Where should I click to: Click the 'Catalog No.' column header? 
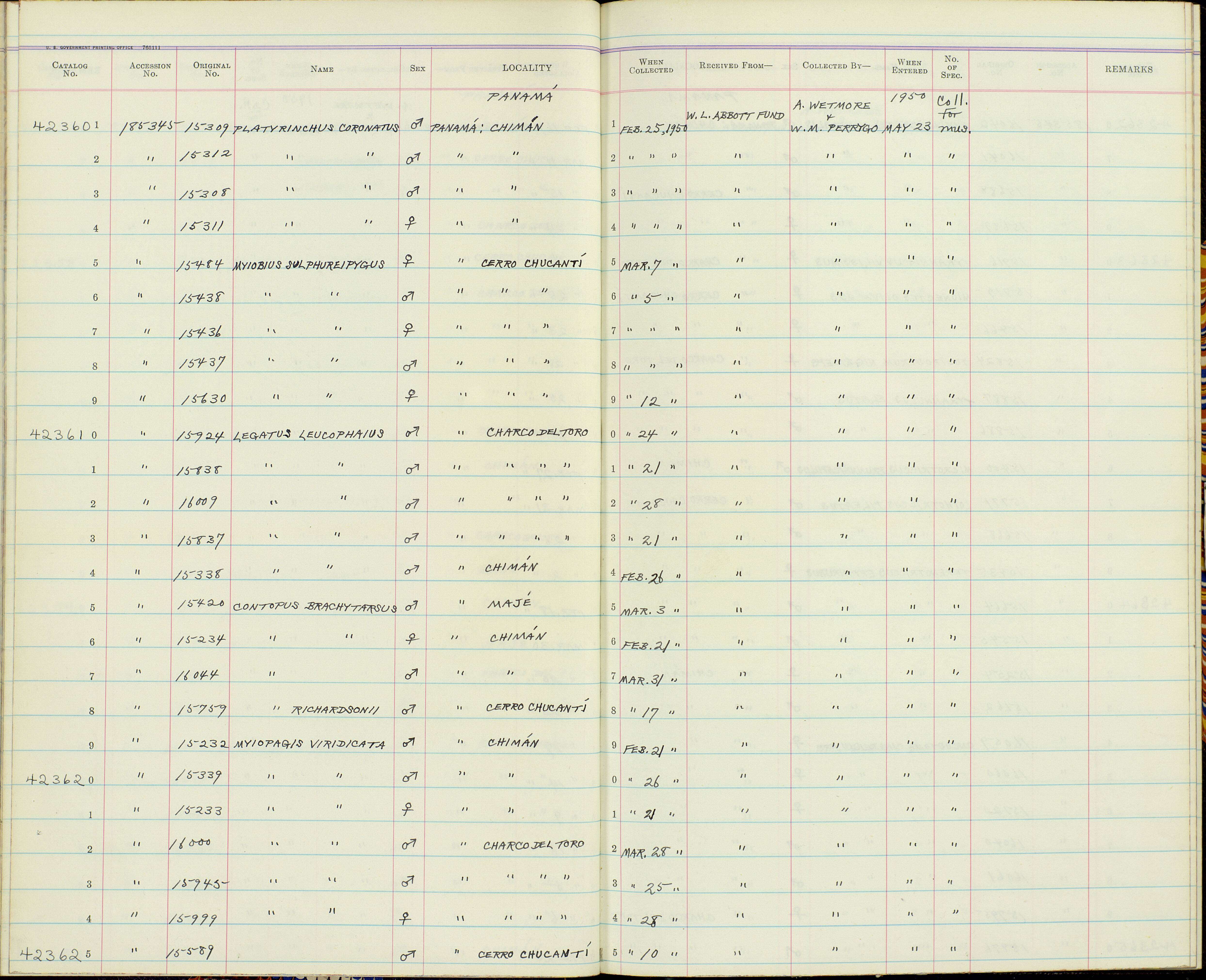[x=70, y=69]
